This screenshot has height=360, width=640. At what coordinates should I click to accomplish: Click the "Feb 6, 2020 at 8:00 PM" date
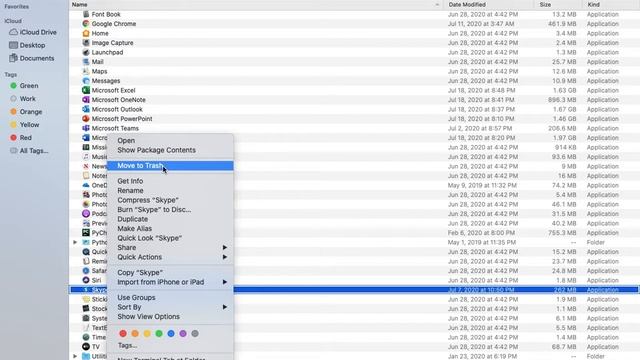click(481, 233)
